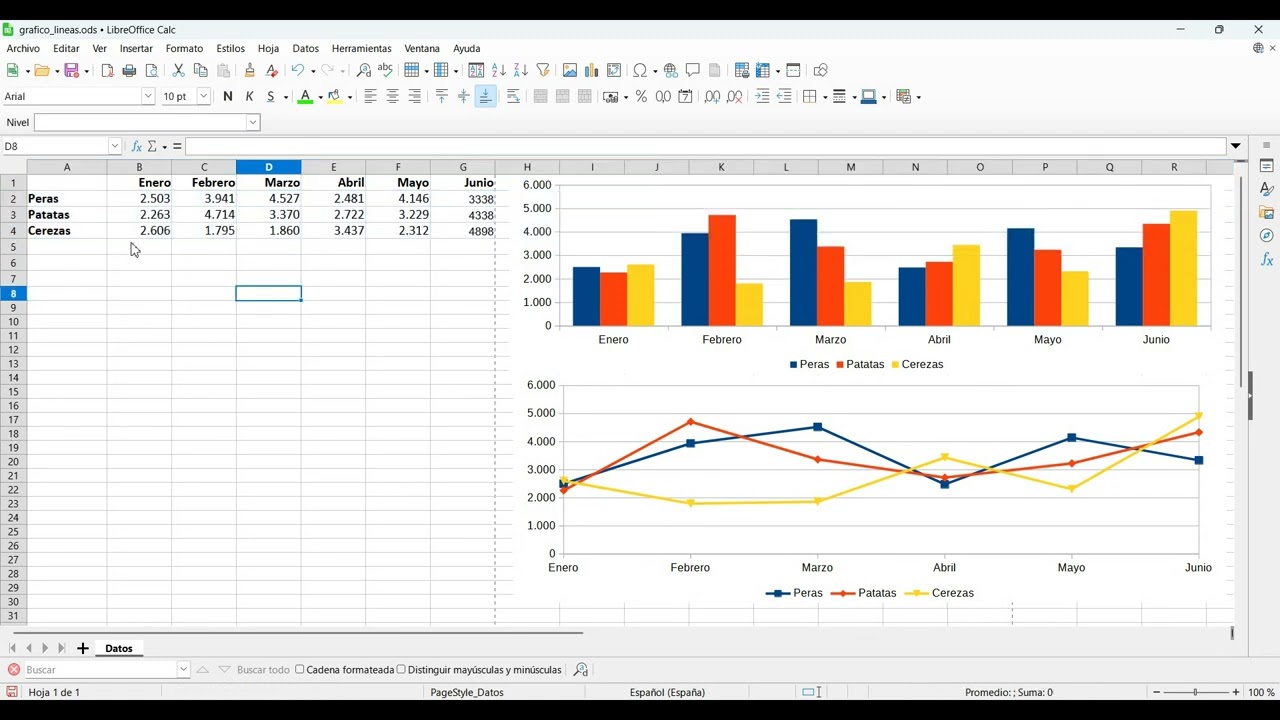Viewport: 1280px width, 720px height.
Task: Cut the selection with the scissors icon
Action: (x=178, y=70)
